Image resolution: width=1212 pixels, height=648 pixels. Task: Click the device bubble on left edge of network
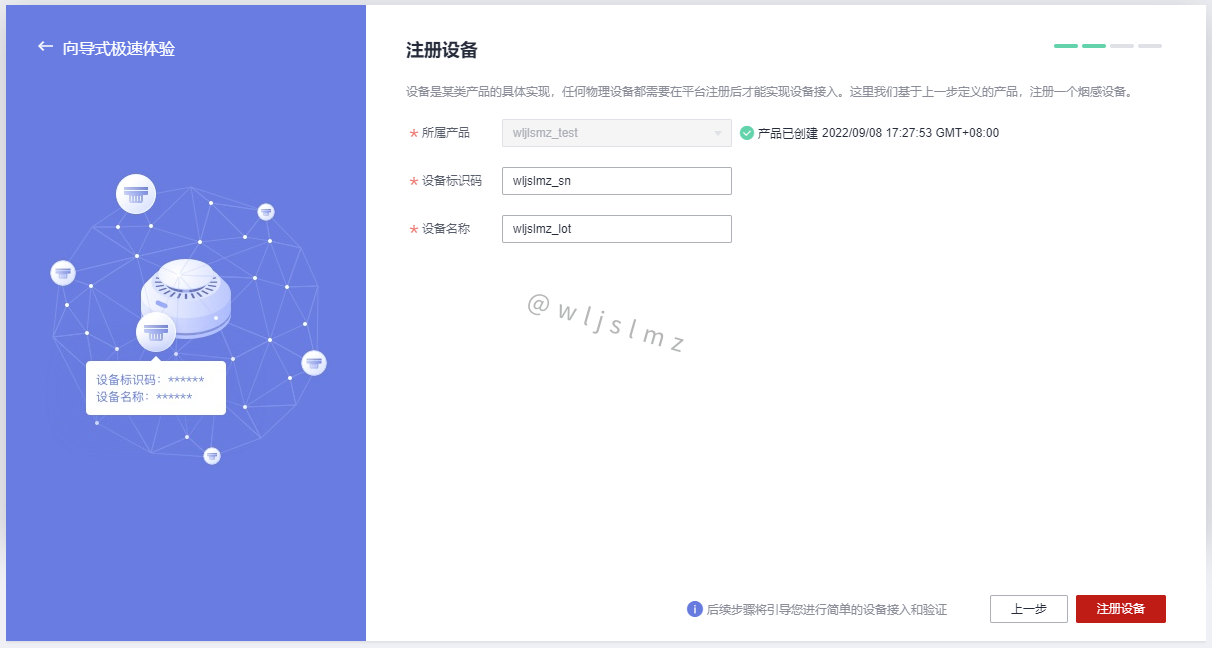[63, 272]
